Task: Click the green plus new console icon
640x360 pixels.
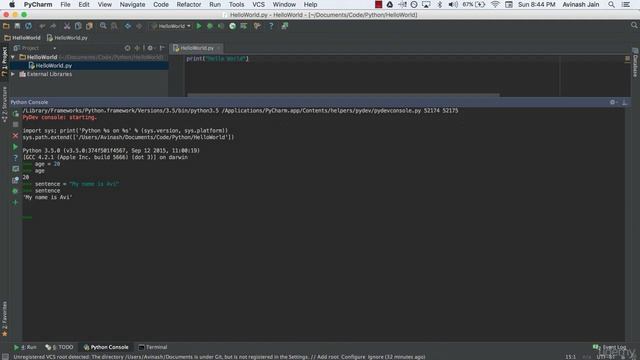Action: (16, 202)
